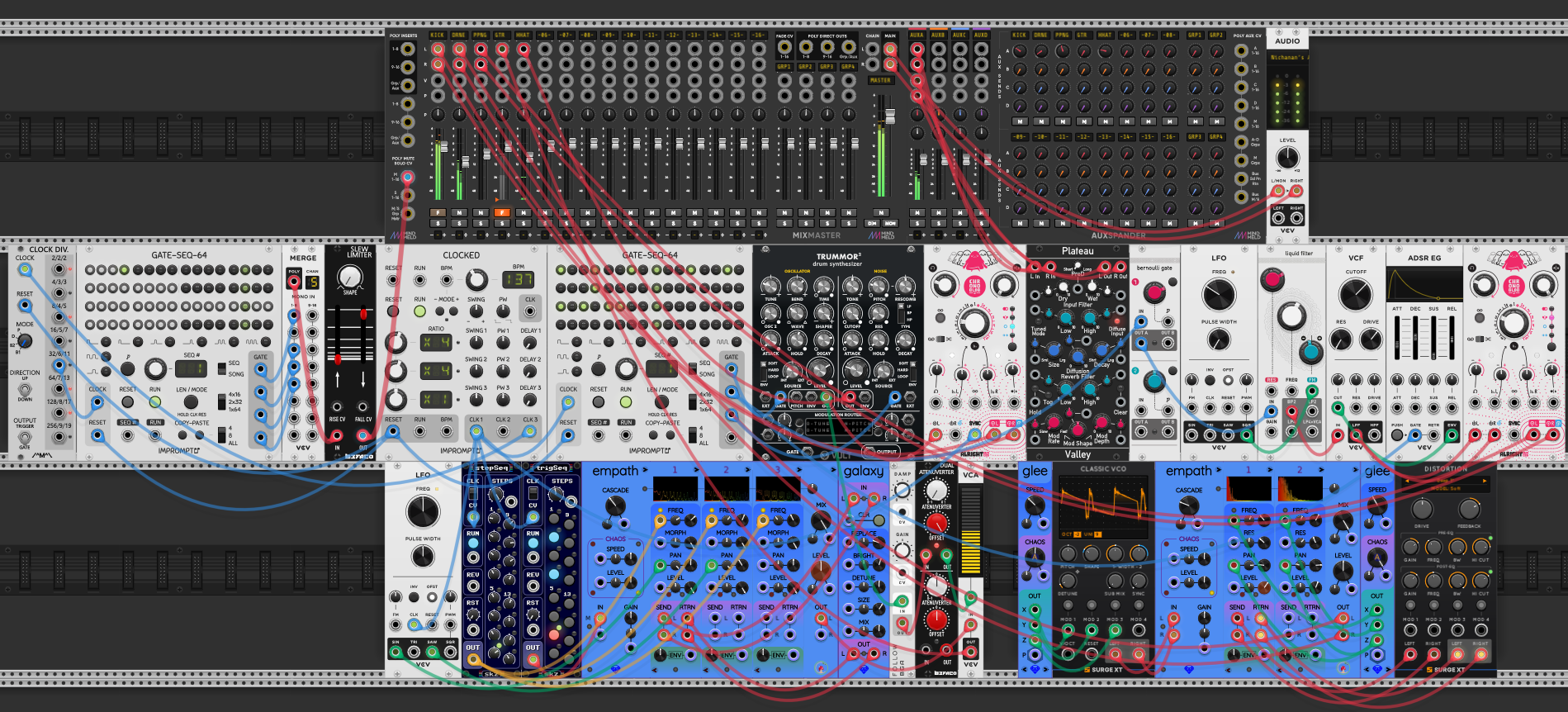Click the liquid filter large center knob
The width and height of the screenshot is (1568, 712).
pos(1291,316)
